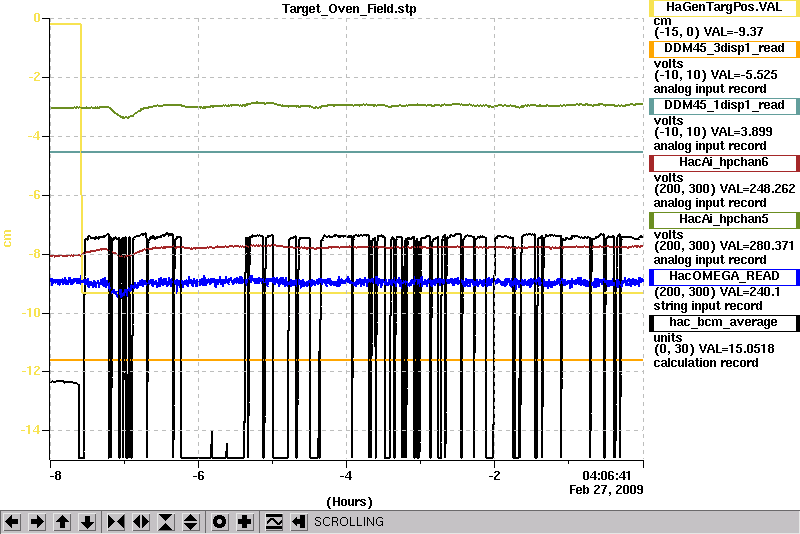This screenshot has height=534, width=800.
Task: Select the HacOMEGA_READ legend entry
Action: [724, 277]
